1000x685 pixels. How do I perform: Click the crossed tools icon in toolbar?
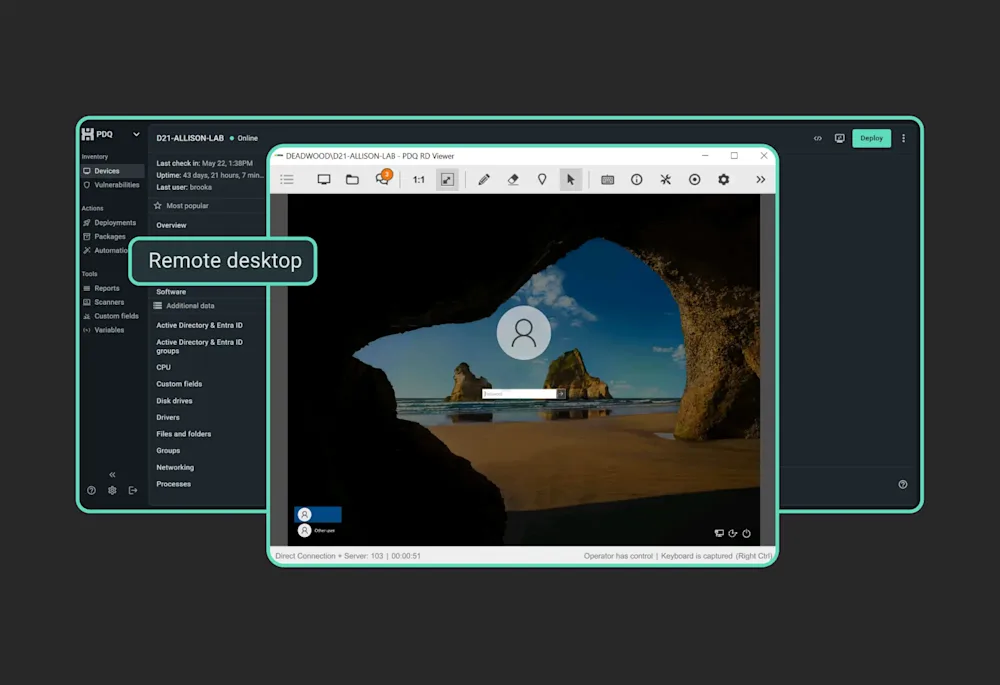click(x=665, y=180)
